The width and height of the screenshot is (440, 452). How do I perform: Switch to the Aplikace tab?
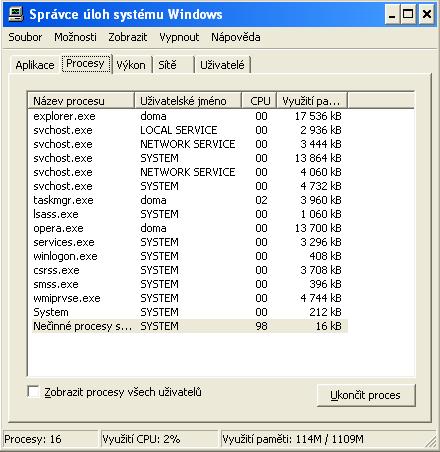(x=35, y=65)
